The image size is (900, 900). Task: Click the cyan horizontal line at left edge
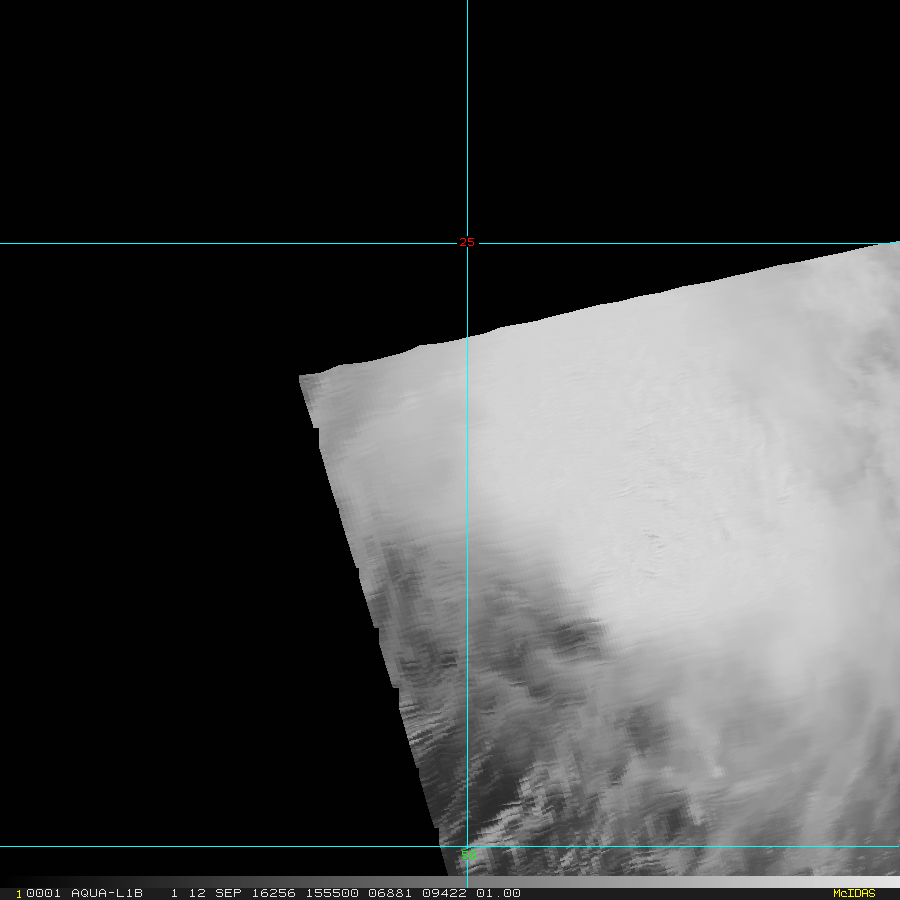(5, 846)
